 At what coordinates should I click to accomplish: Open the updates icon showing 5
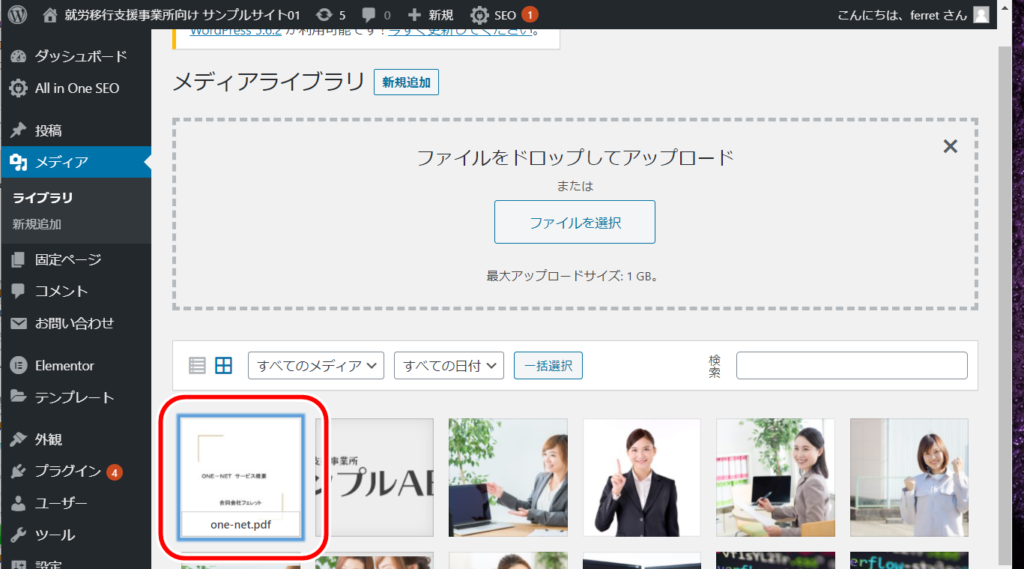click(324, 15)
